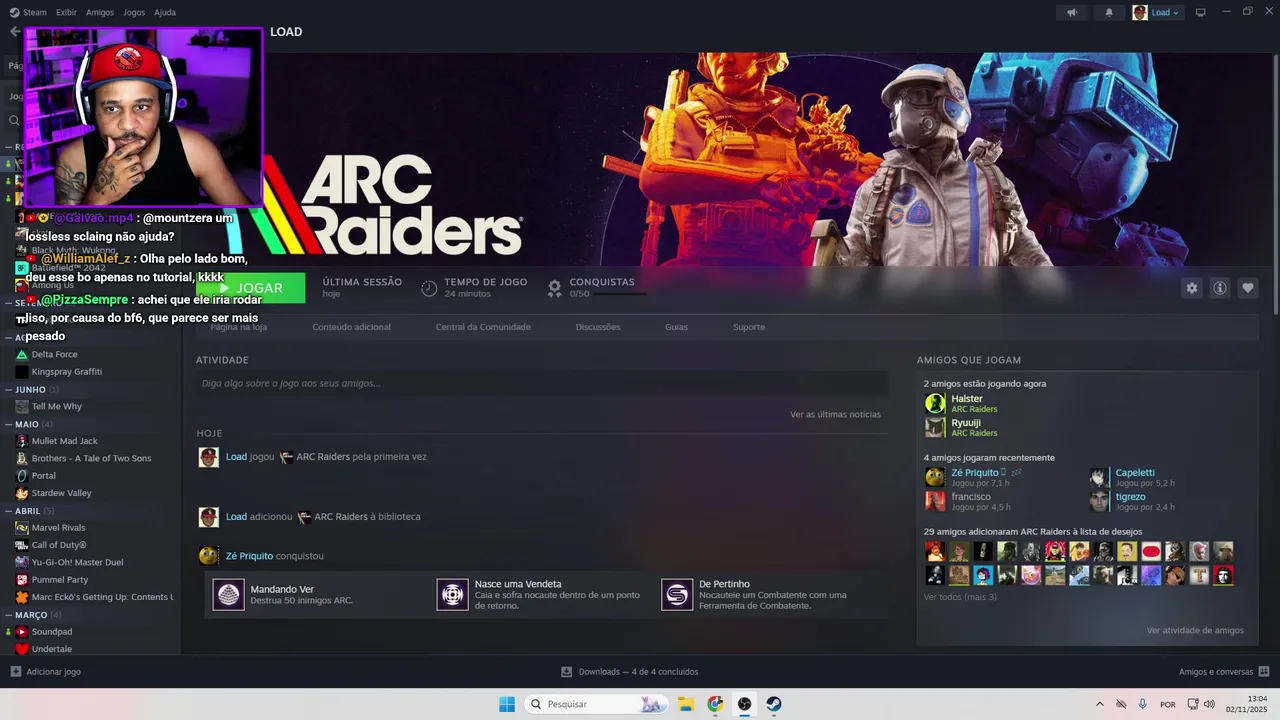Image resolution: width=1280 pixels, height=720 pixels.
Task: Open friend Capeletti's profile
Action: 1135,472
